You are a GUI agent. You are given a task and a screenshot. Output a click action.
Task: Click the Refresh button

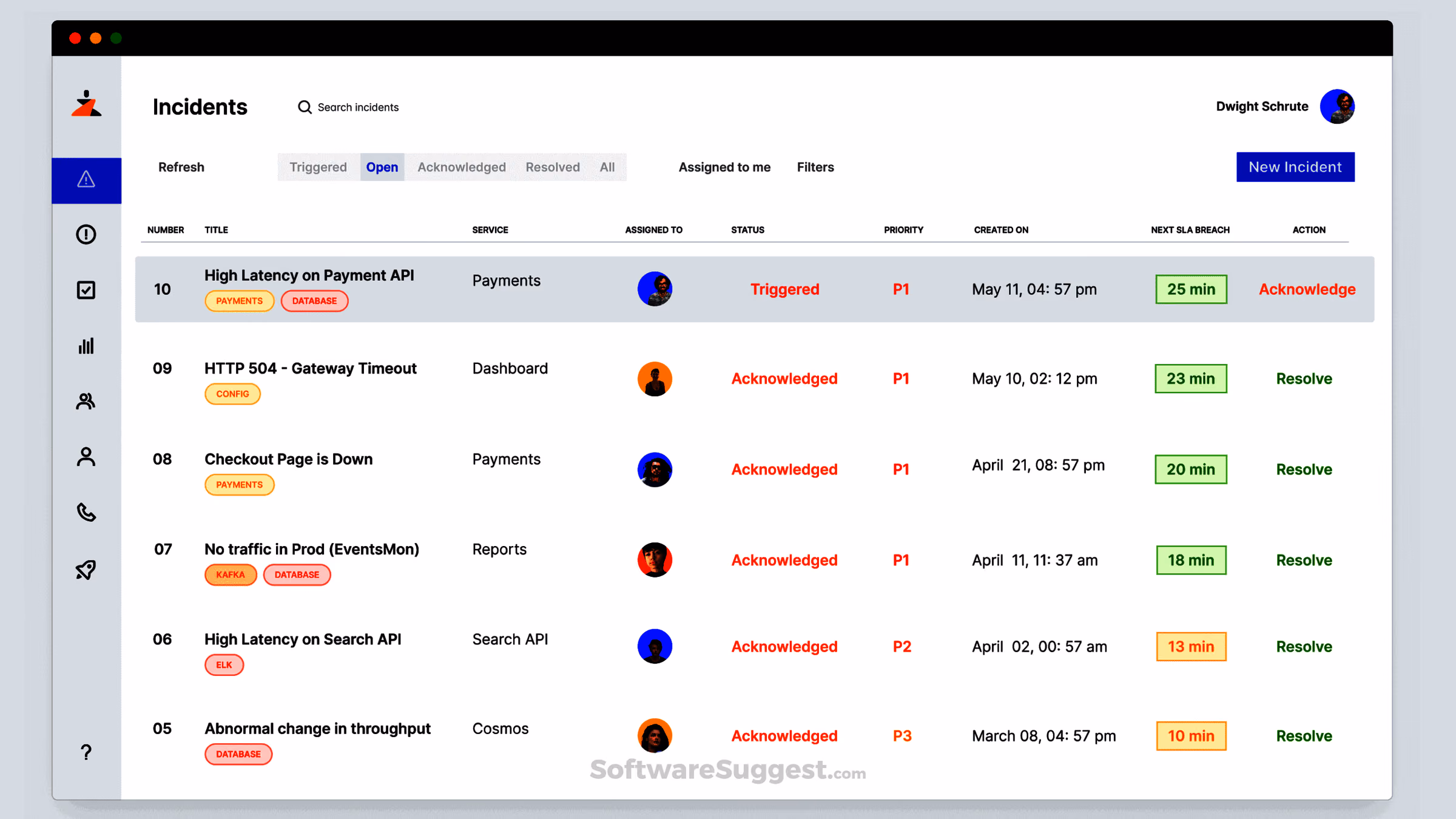(x=181, y=167)
